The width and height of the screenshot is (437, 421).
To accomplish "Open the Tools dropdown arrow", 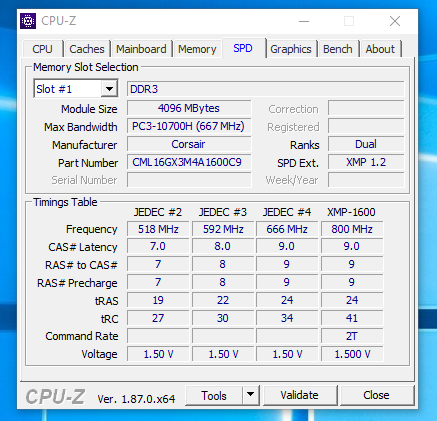I will pyautogui.click(x=251, y=395).
